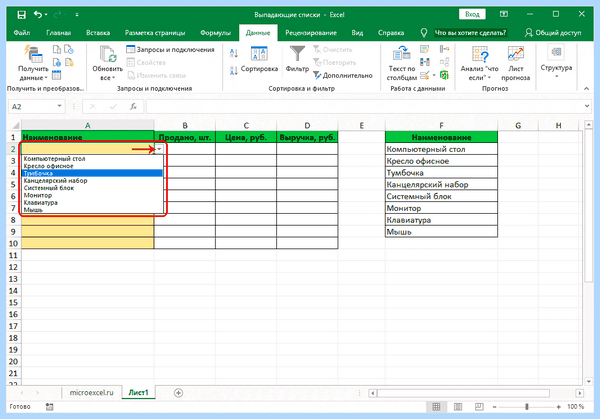Choose Кресло офисное from the dropdown list
Viewport: 600px width, 419px height.
pyautogui.click(x=93, y=166)
